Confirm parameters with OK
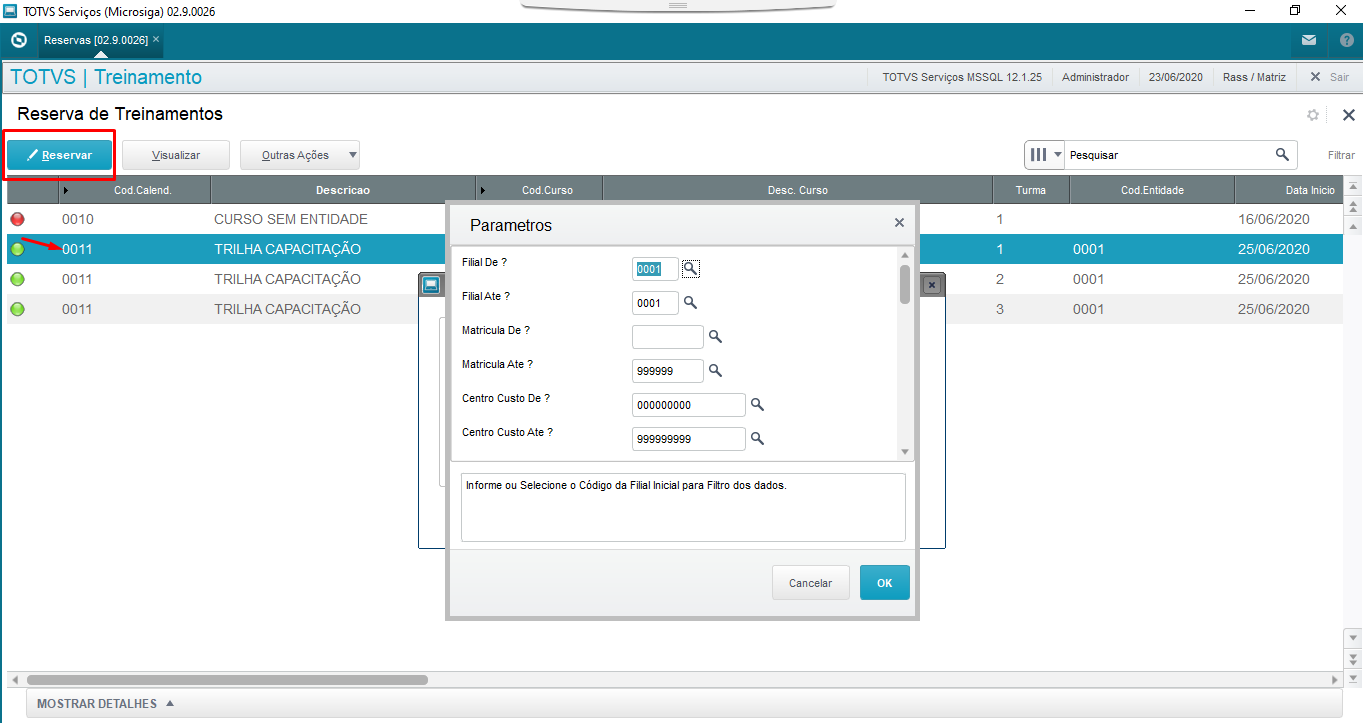 [885, 583]
